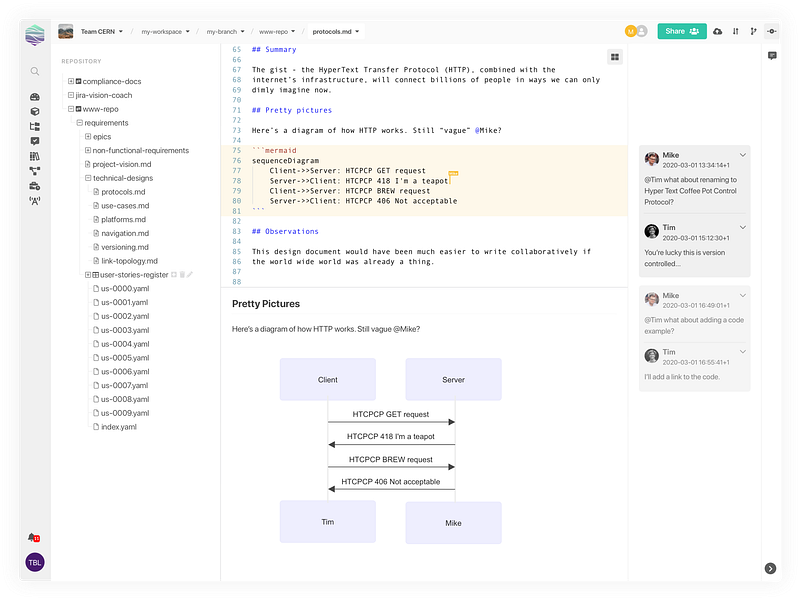Click the Client box in diagram preview
Screen dimensions: 800x600
328,379
